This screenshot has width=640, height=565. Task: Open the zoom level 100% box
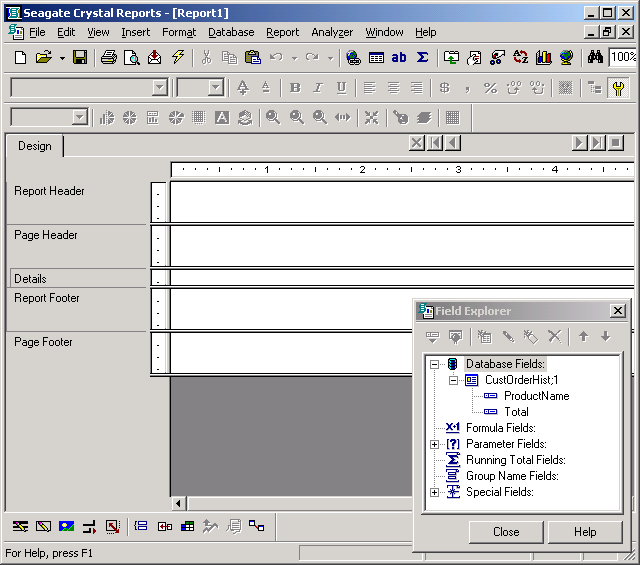(x=622, y=57)
